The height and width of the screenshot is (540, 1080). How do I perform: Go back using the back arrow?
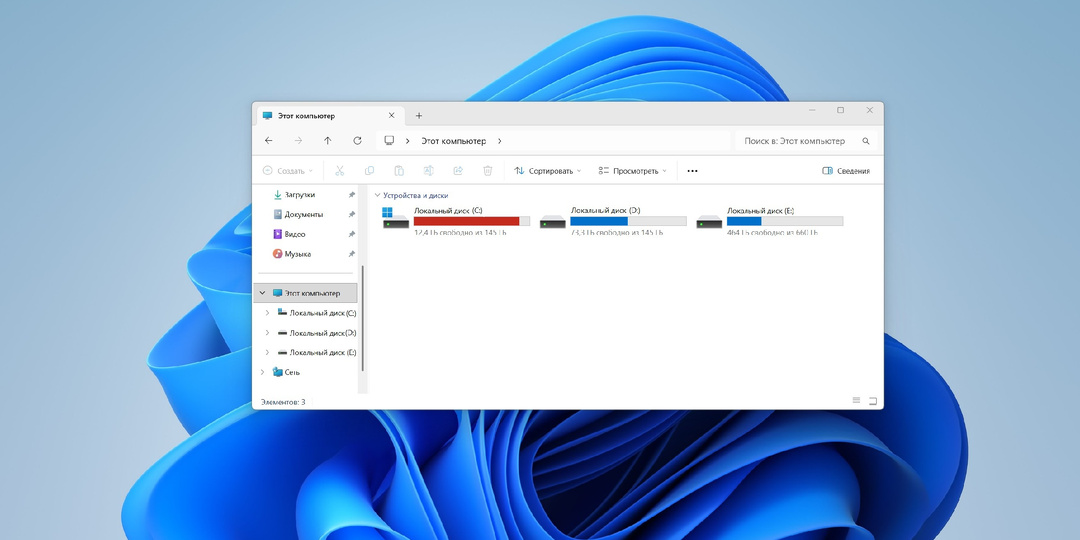pos(269,141)
